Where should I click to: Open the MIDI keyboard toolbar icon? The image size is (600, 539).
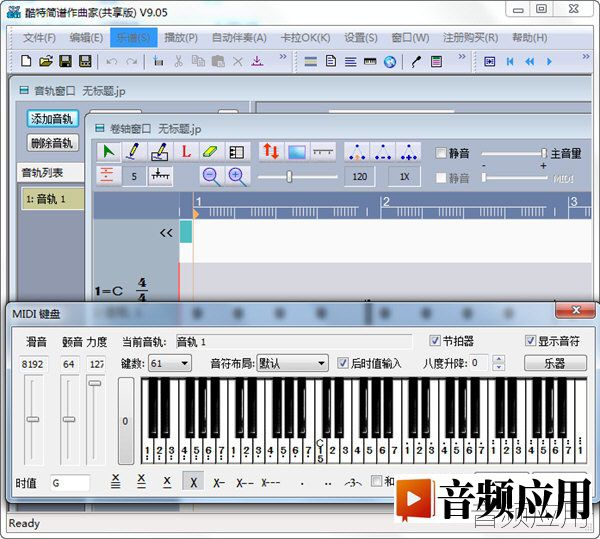pos(370,61)
